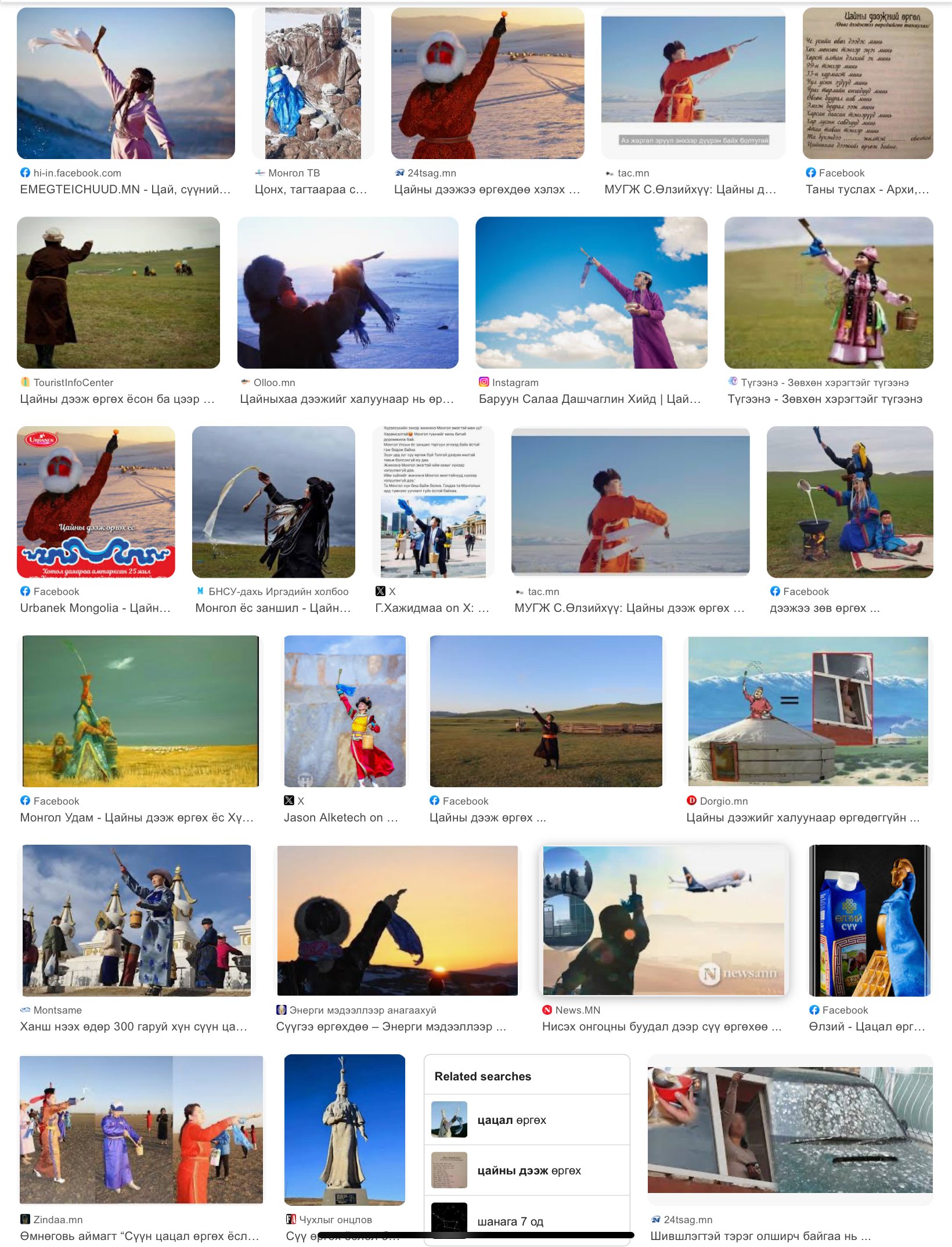Click the News.MN favicon
This screenshot has height=1247, width=952.
[x=547, y=1010]
